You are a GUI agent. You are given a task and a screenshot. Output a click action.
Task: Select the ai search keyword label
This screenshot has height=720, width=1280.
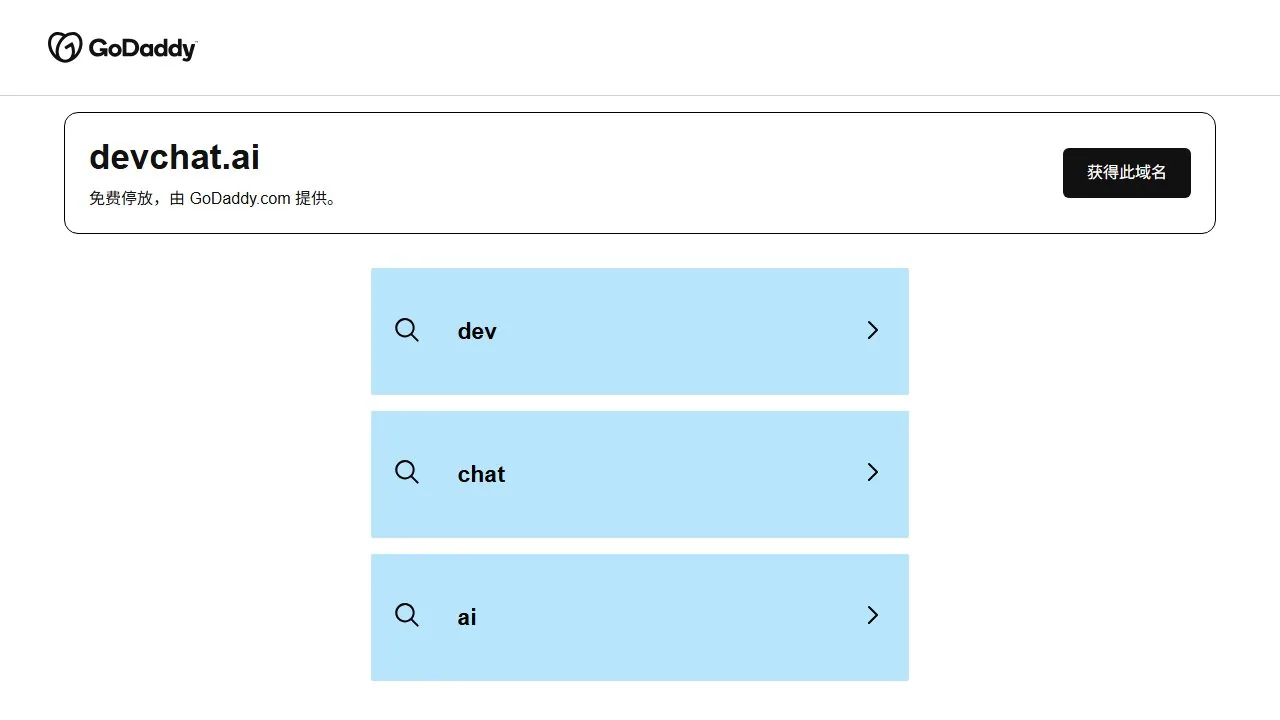[x=467, y=617]
